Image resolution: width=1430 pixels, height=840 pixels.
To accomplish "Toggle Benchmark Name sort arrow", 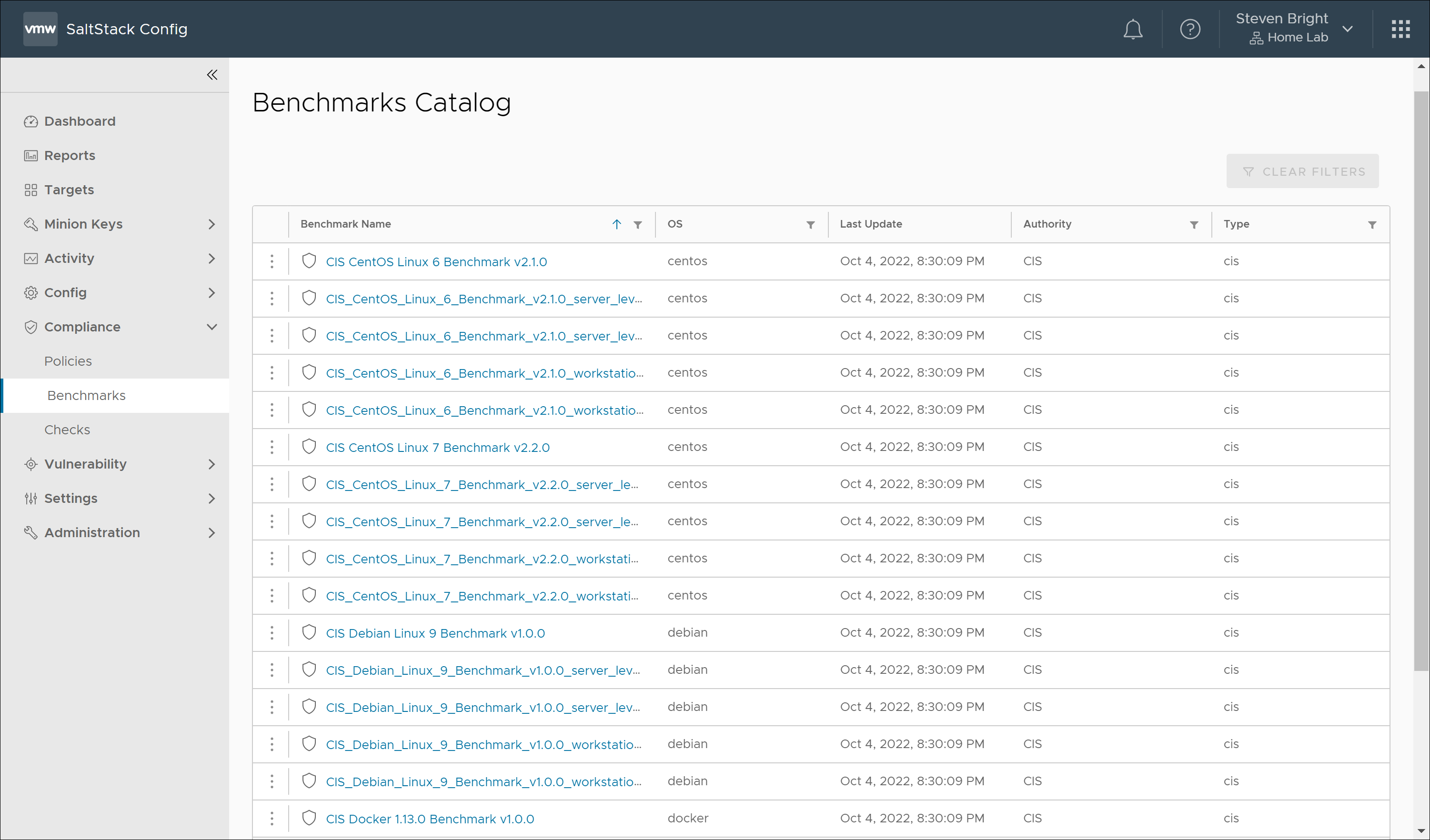I will tap(616, 224).
